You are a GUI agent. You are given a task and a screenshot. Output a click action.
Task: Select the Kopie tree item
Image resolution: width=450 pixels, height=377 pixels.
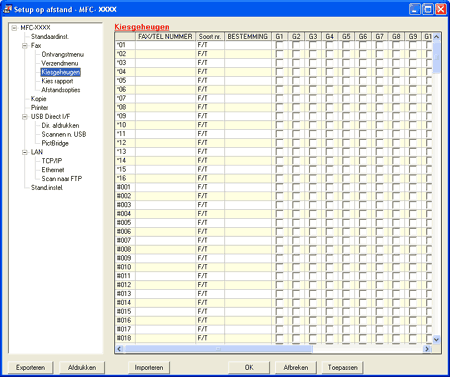tap(38, 99)
